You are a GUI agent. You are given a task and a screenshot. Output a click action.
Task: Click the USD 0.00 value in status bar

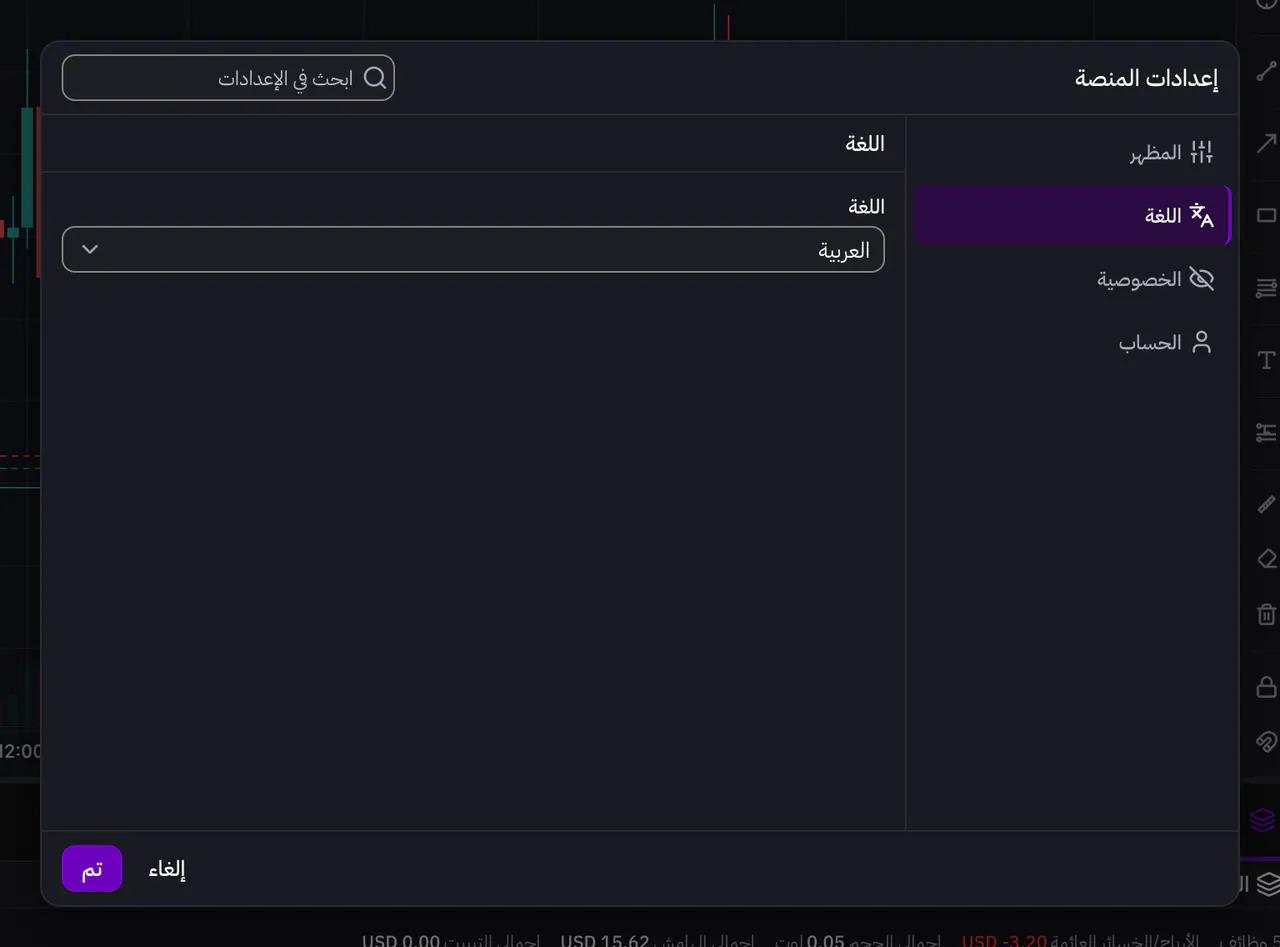pyautogui.click(x=401, y=941)
